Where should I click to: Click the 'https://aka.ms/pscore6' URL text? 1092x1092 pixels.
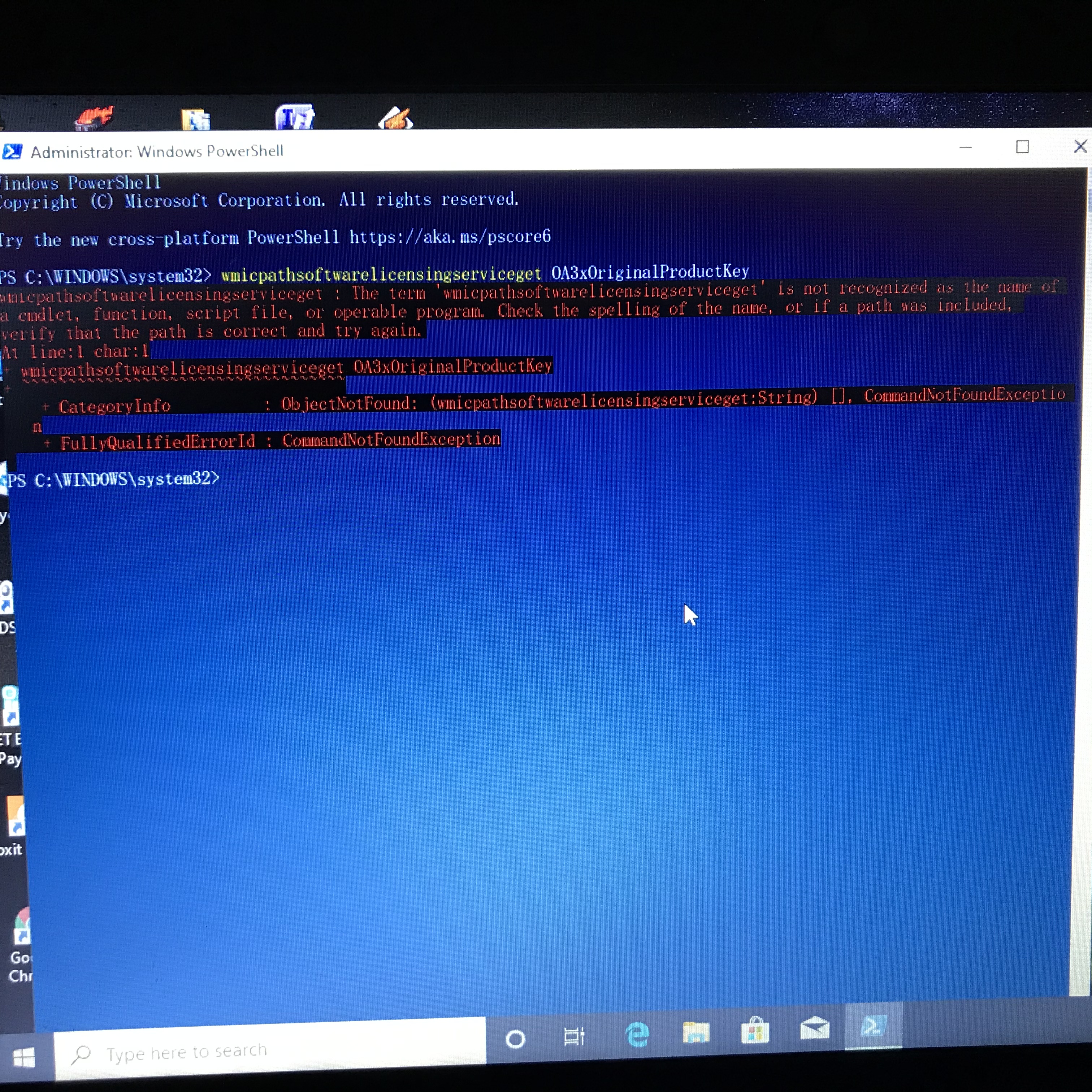[450, 236]
